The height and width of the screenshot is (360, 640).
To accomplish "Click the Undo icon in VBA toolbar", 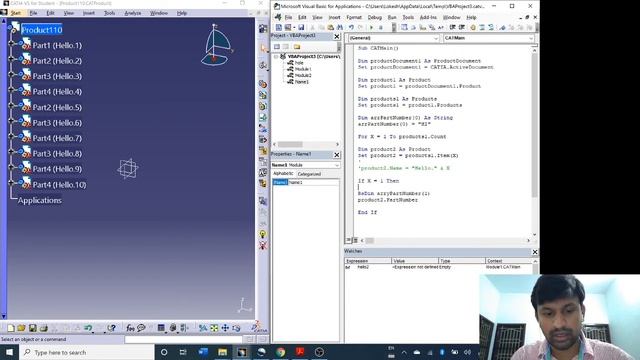I will (351, 27).
